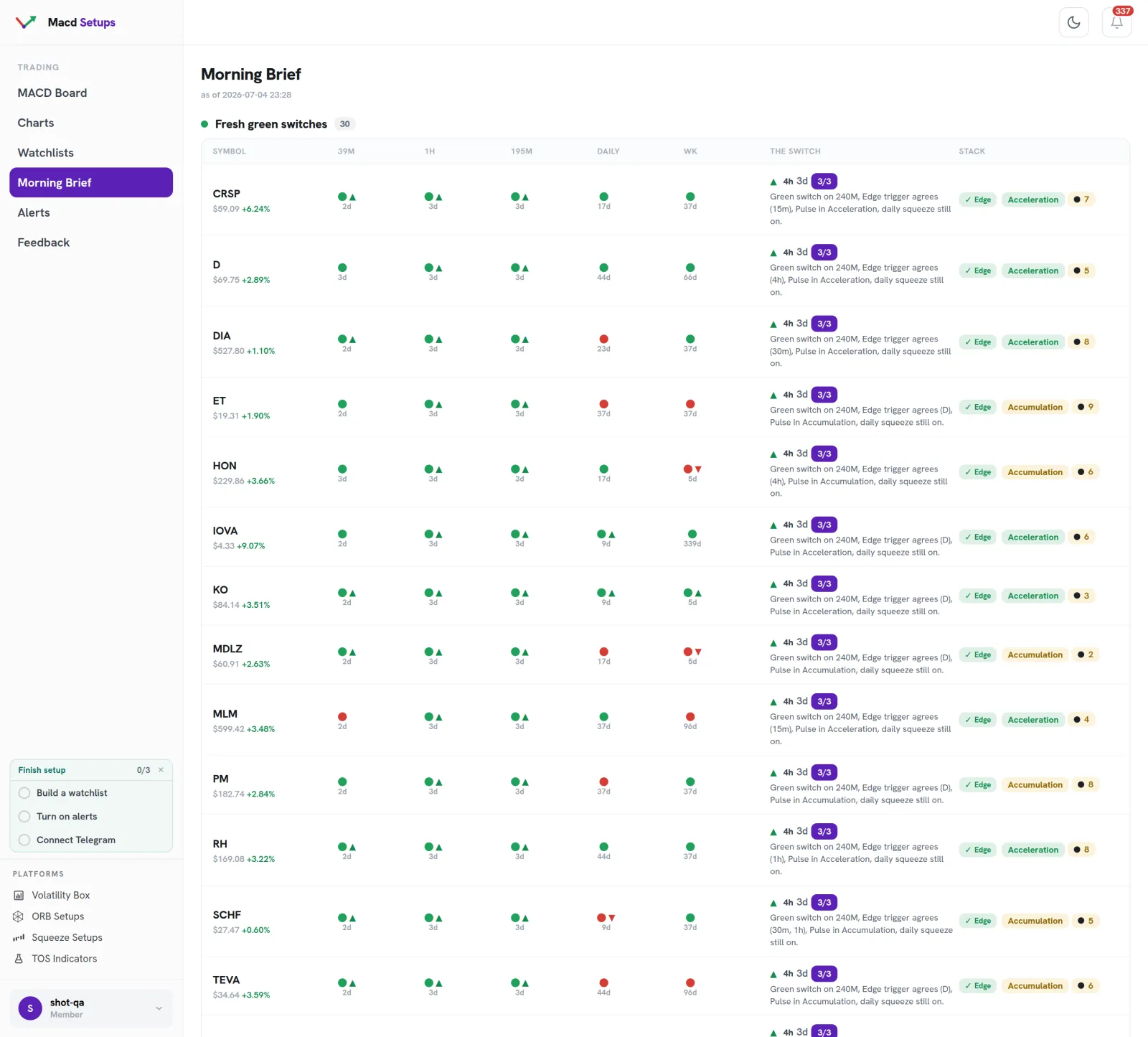This screenshot has height=1037, width=1148.
Task: Click TEVA weekly 96d red dot
Action: (690, 983)
